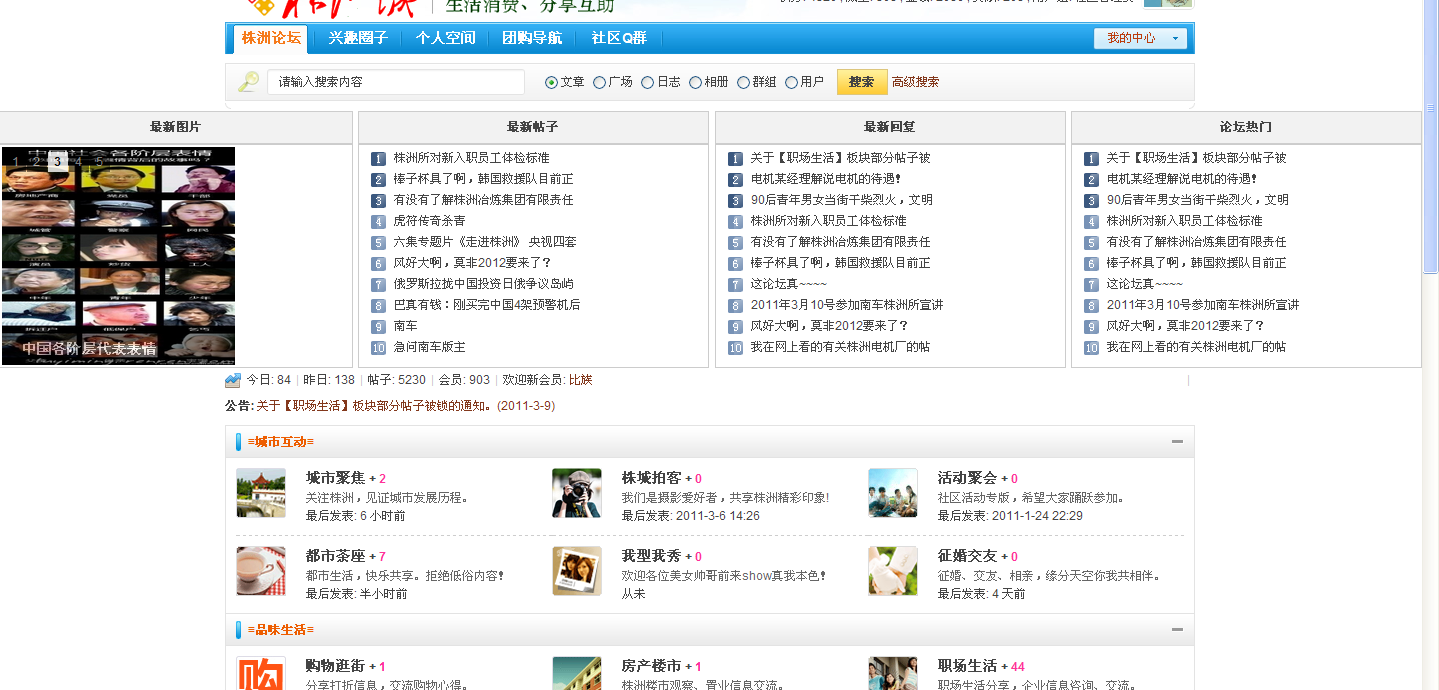Viewport: 1439px width, 690px height.
Task: Select the 日志 search radio button
Action: [x=647, y=82]
